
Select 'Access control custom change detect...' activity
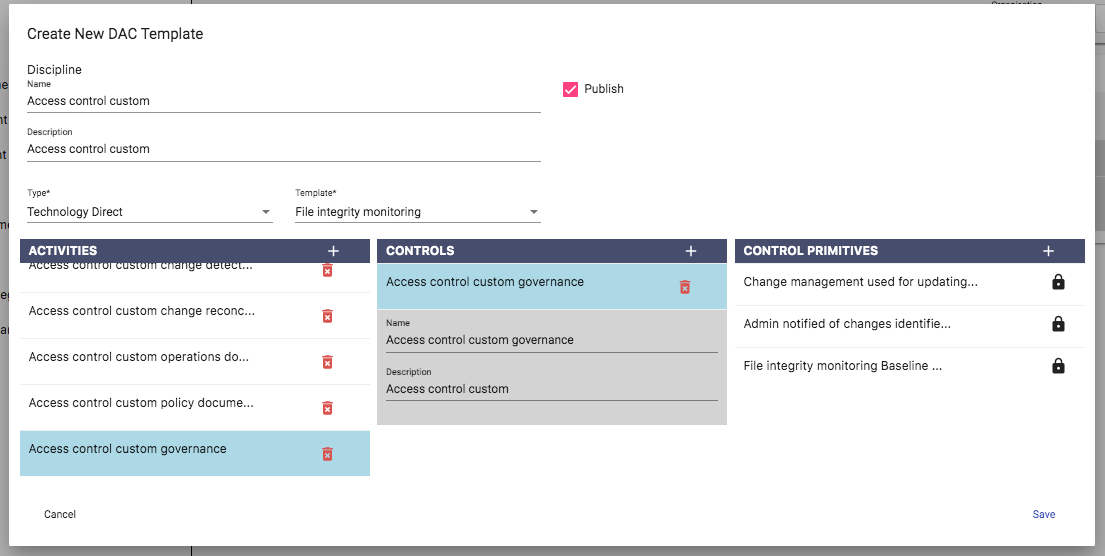pos(195,278)
